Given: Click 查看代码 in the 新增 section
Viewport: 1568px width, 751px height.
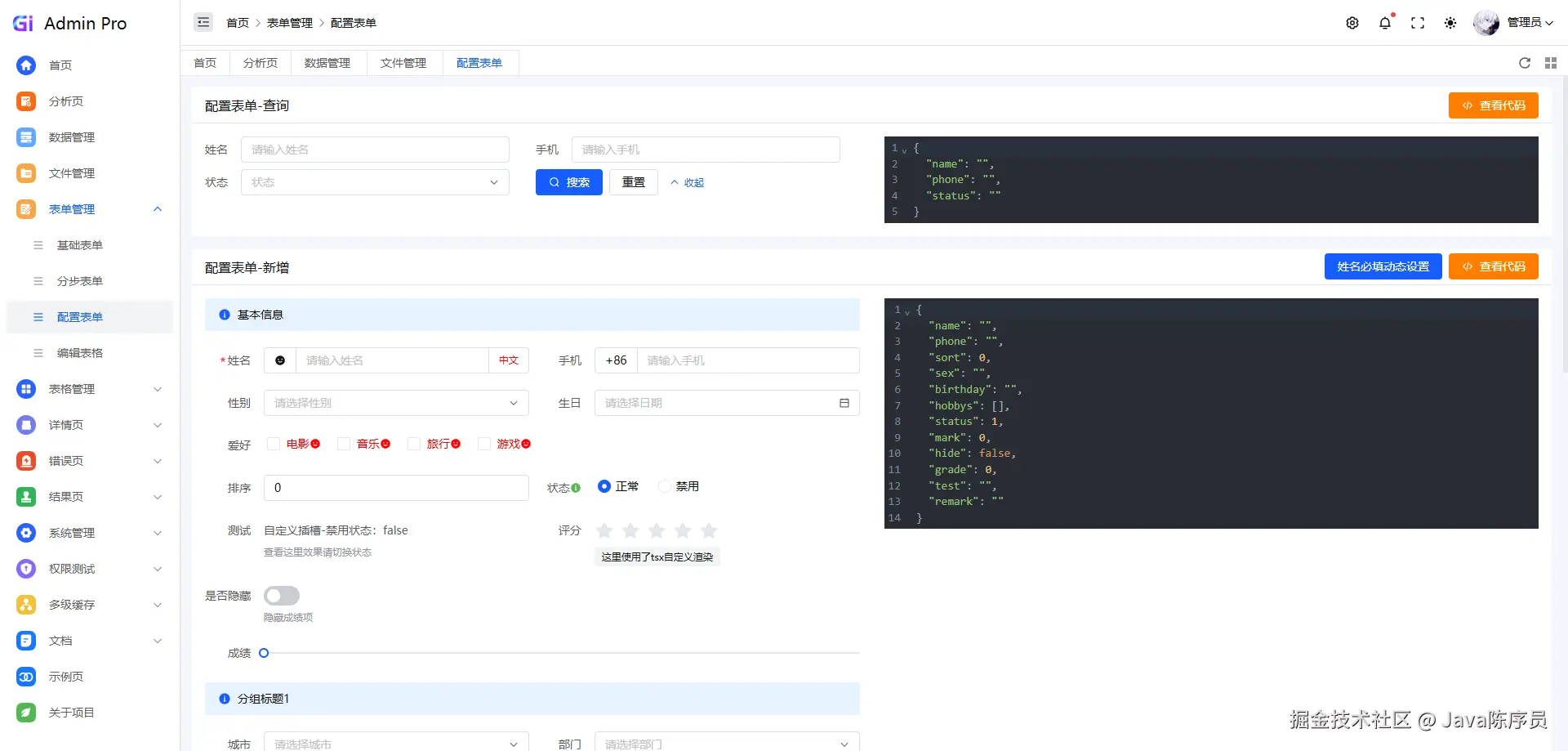Looking at the screenshot, I should (x=1494, y=266).
